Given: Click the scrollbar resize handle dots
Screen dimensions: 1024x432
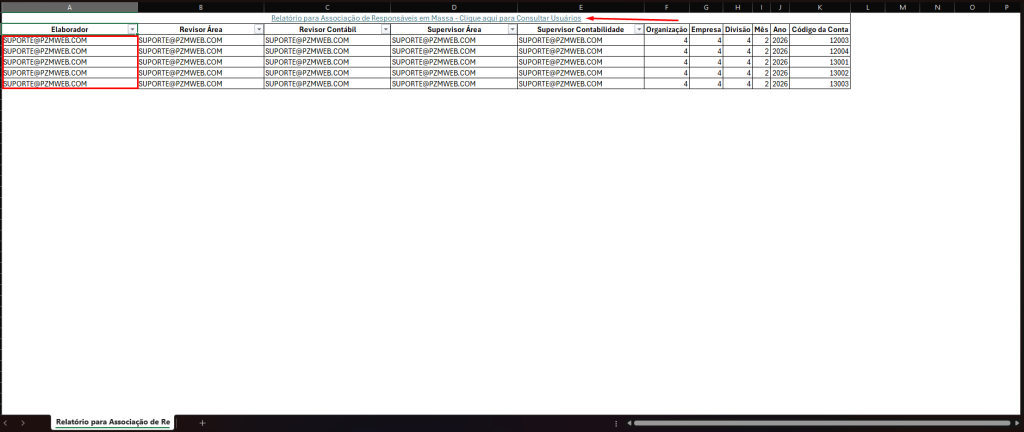Looking at the screenshot, I should click(614, 423).
